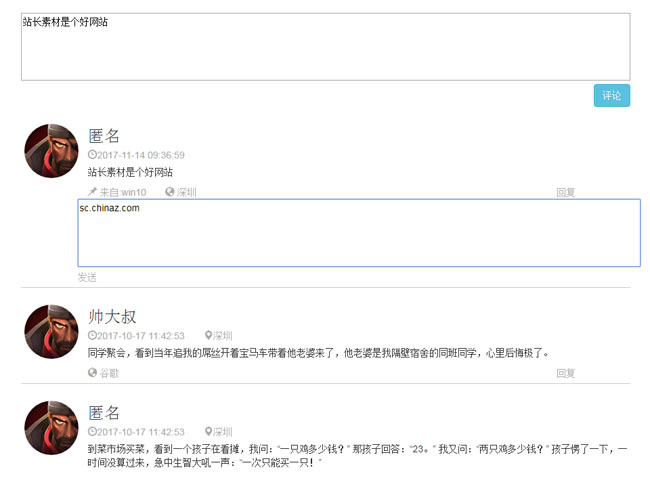
Task: Click the globe icon beside 谷歌
Action: [x=92, y=373]
